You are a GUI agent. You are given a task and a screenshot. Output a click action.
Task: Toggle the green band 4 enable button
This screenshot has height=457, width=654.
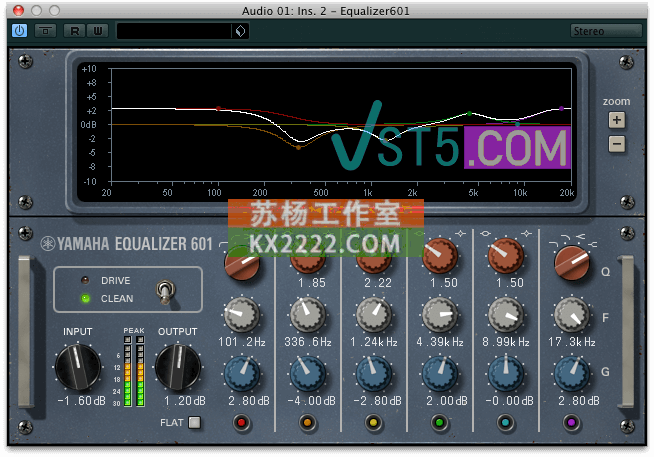click(x=439, y=422)
